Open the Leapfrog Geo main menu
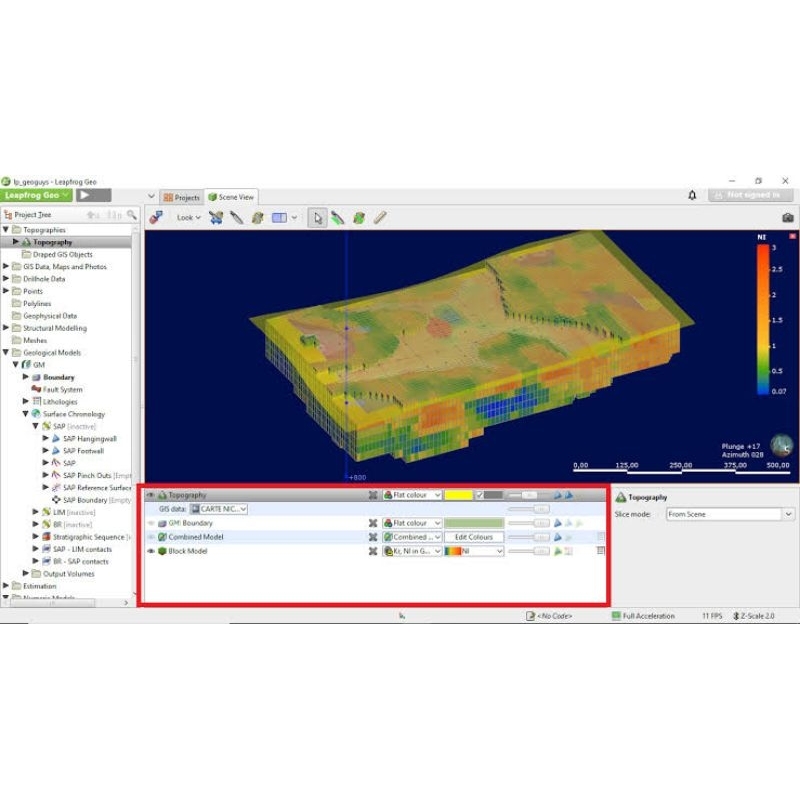Image resolution: width=800 pixels, height=800 pixels. click(x=37, y=195)
